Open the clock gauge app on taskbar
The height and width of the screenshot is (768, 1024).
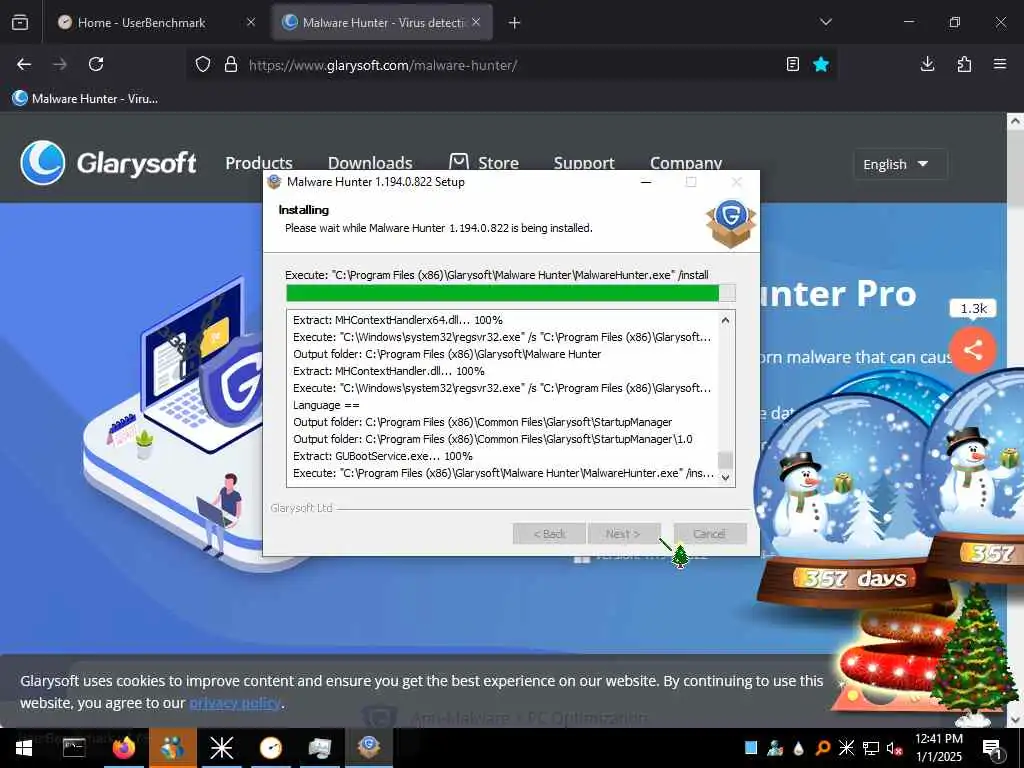point(270,748)
